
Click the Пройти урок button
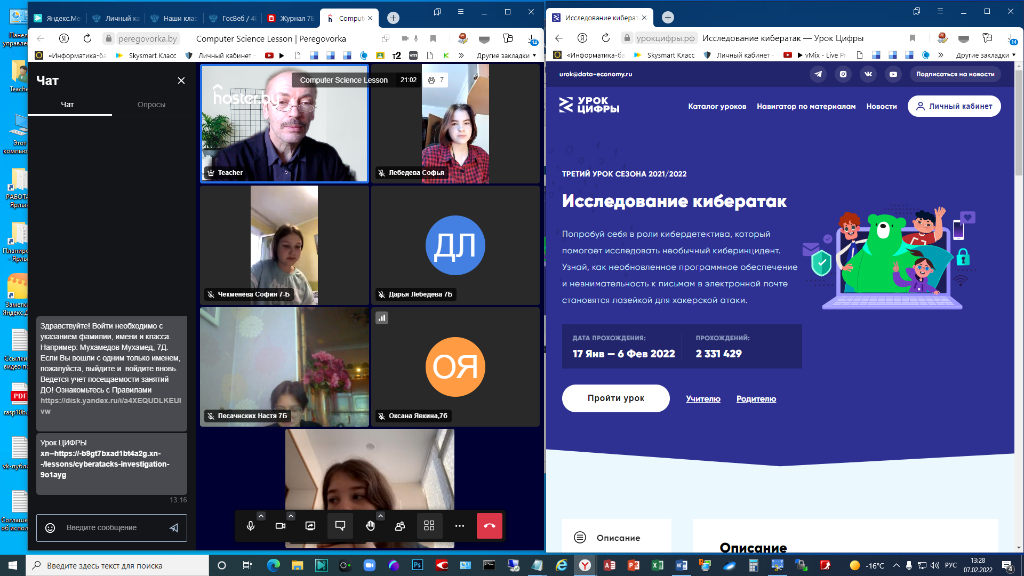tap(615, 398)
